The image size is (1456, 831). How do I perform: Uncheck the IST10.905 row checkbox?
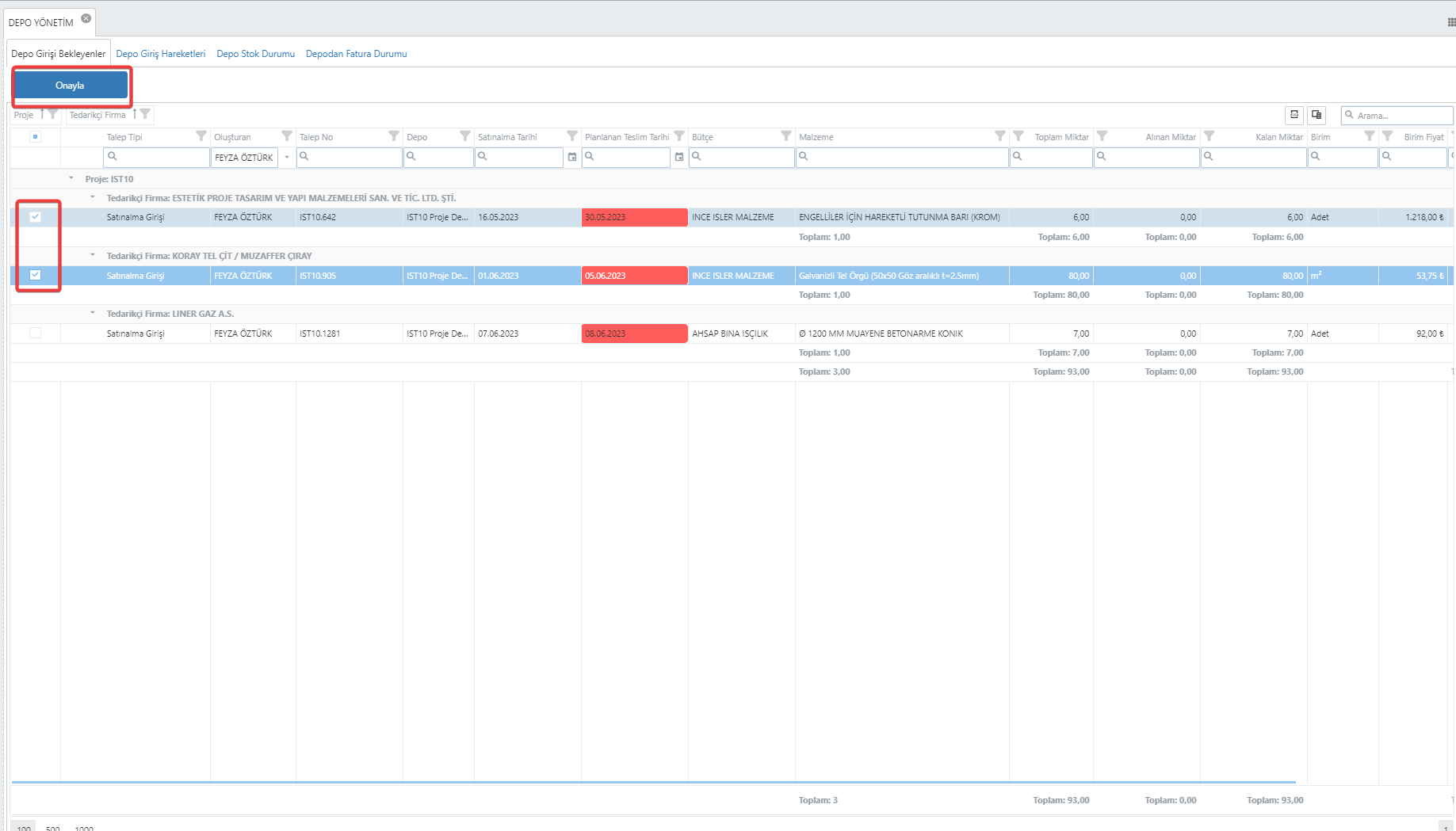coord(35,275)
